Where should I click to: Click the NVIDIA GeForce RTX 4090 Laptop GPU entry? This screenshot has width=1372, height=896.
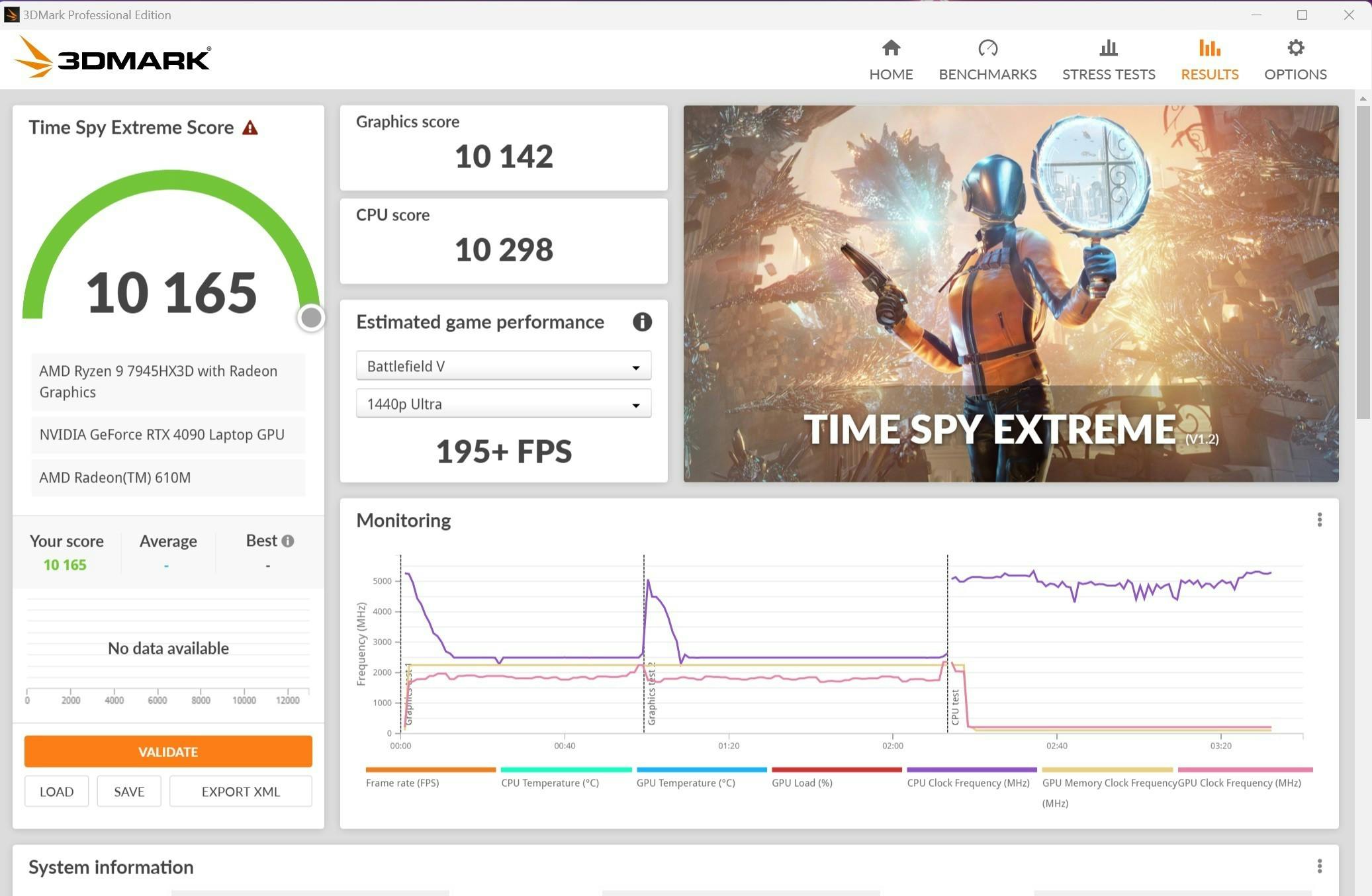point(168,434)
